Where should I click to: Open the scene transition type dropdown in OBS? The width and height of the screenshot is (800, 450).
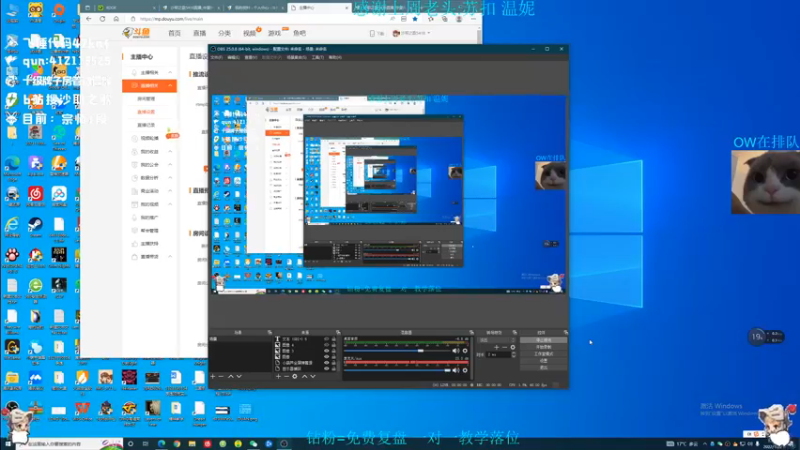[x=496, y=340]
